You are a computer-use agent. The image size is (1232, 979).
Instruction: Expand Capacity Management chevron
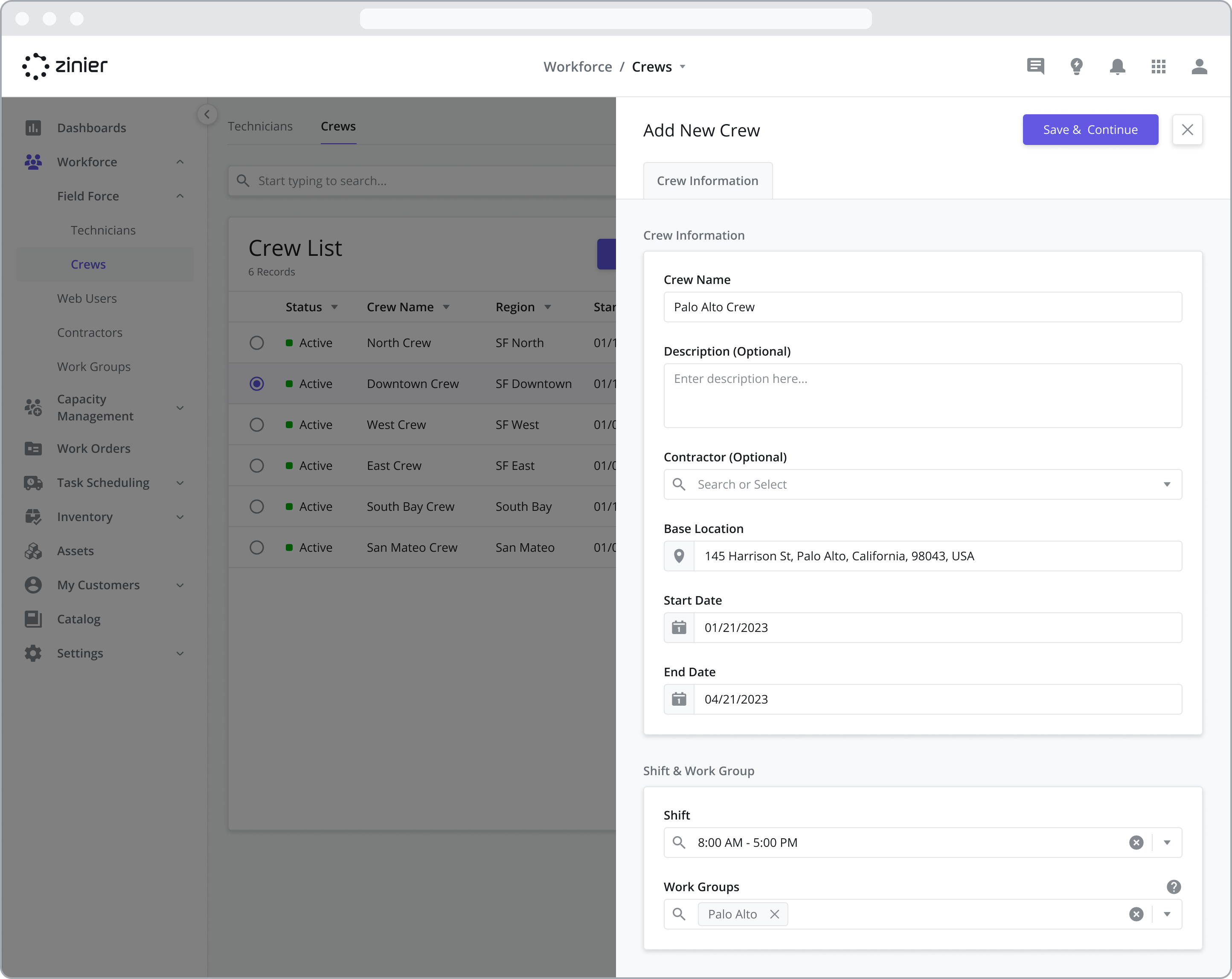coord(180,407)
